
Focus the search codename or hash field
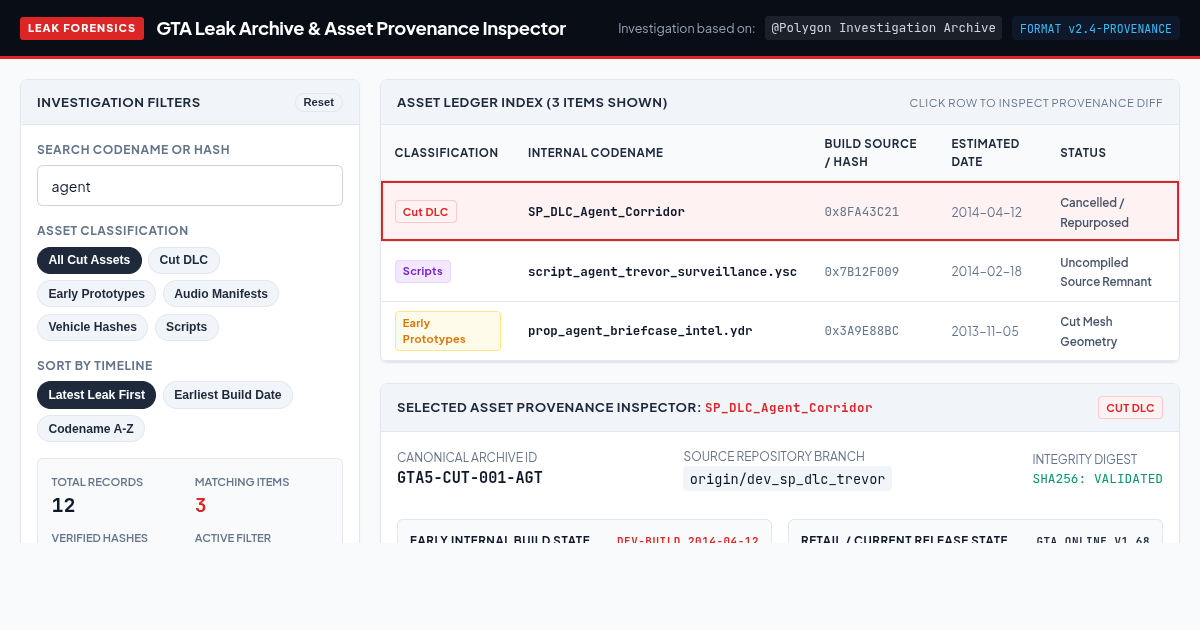190,186
